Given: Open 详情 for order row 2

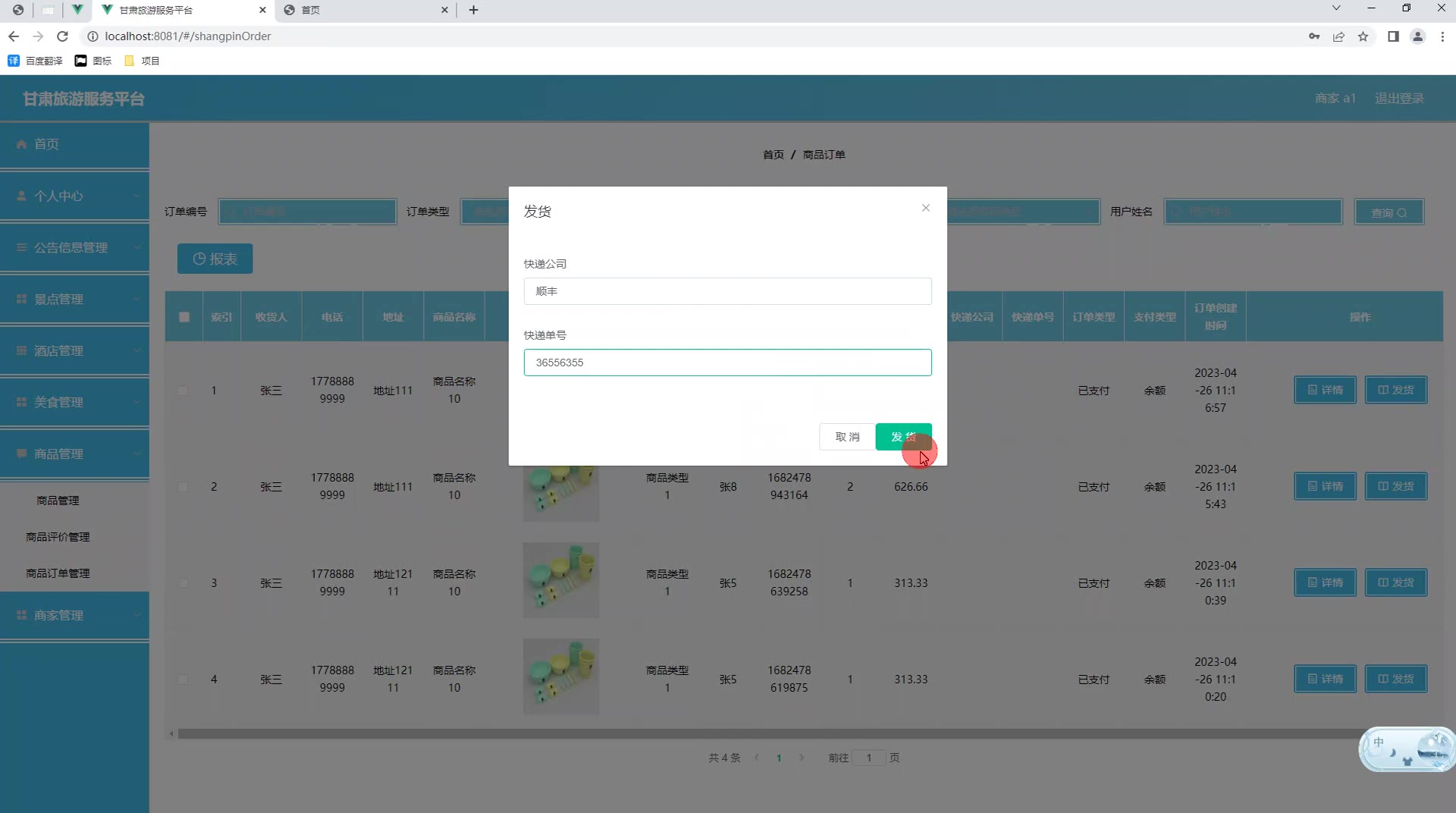Looking at the screenshot, I should click(1325, 486).
